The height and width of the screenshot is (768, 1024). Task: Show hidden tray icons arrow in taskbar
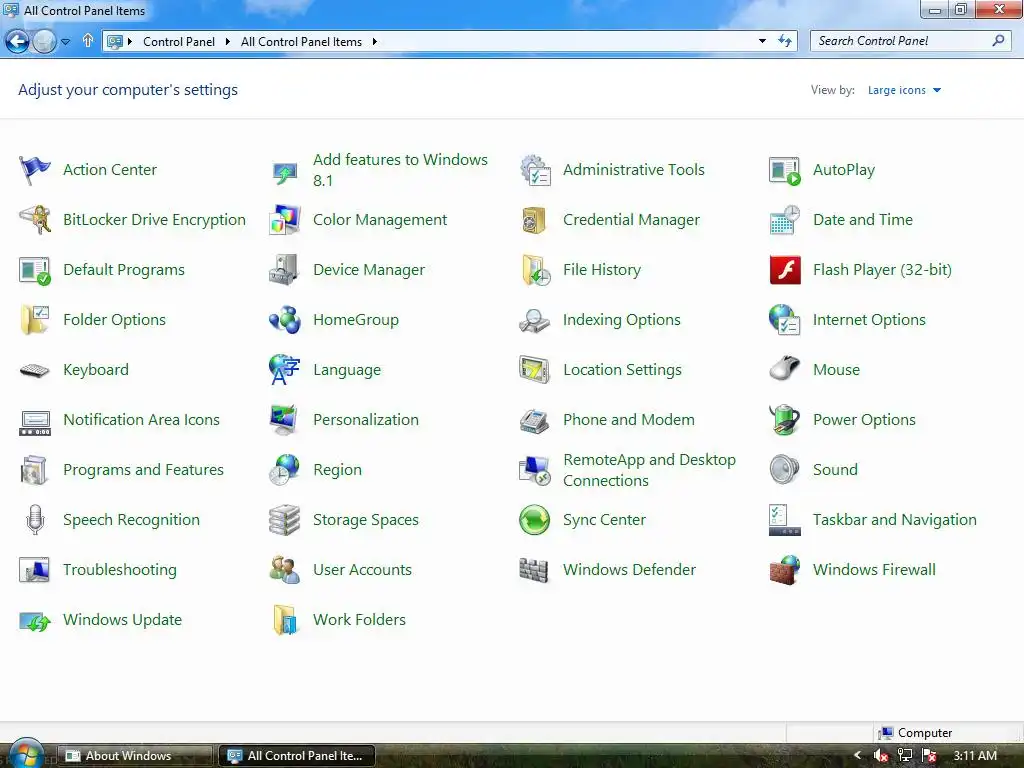pyautogui.click(x=857, y=756)
